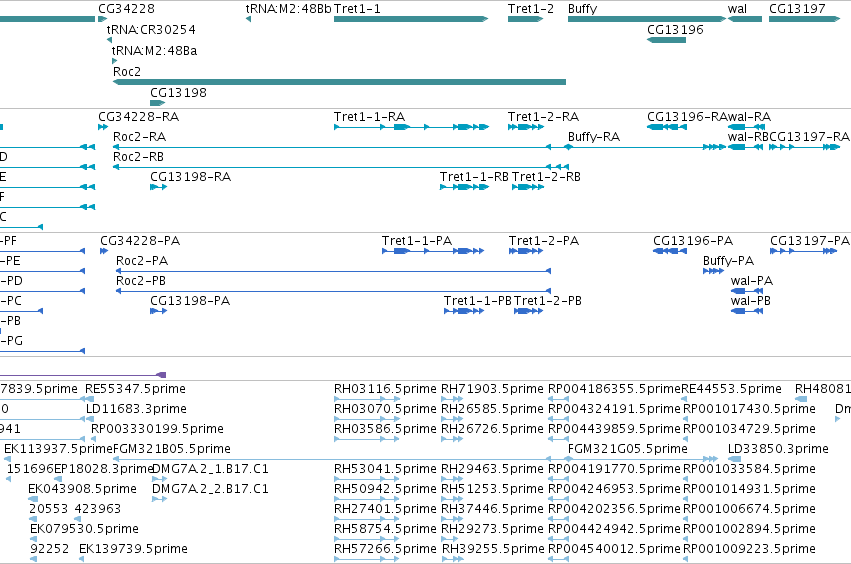Click the wal-PA protein label

pyautogui.click(x=752, y=281)
